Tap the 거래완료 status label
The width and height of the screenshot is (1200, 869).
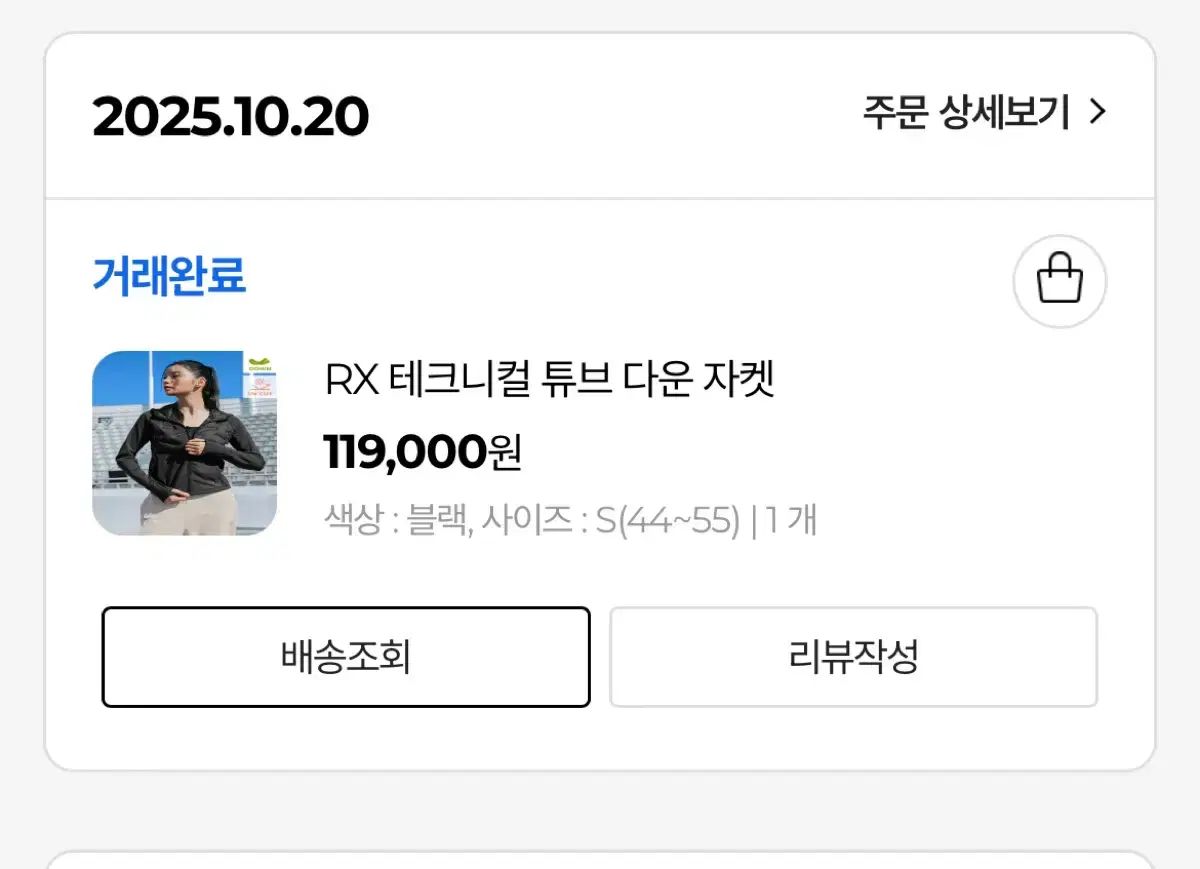pos(169,276)
